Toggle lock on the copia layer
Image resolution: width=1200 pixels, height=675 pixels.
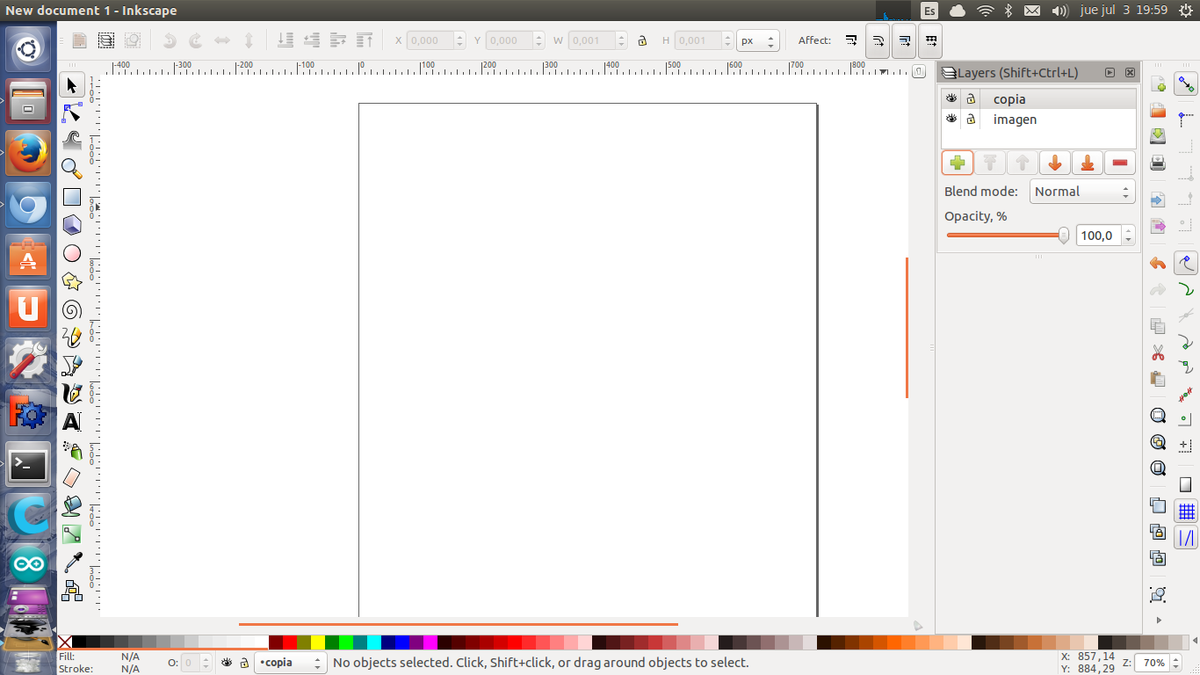click(x=970, y=99)
